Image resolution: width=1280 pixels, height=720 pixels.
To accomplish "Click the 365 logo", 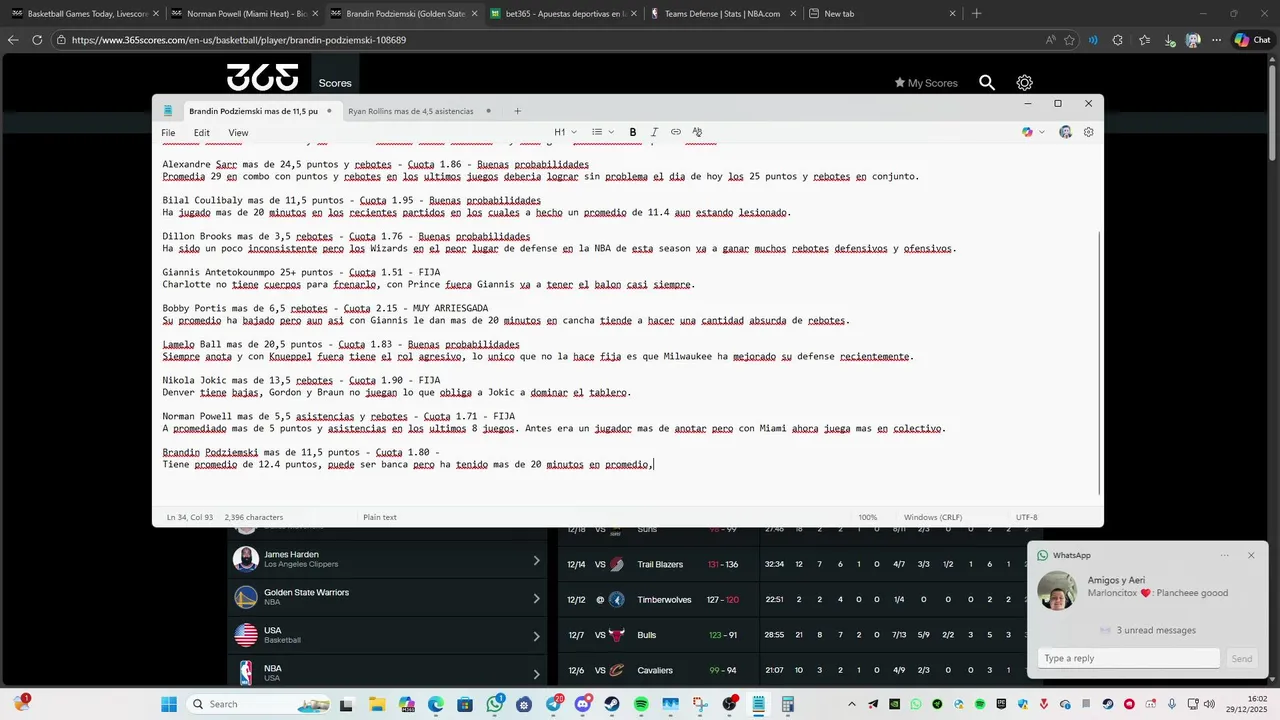I will tap(262, 78).
